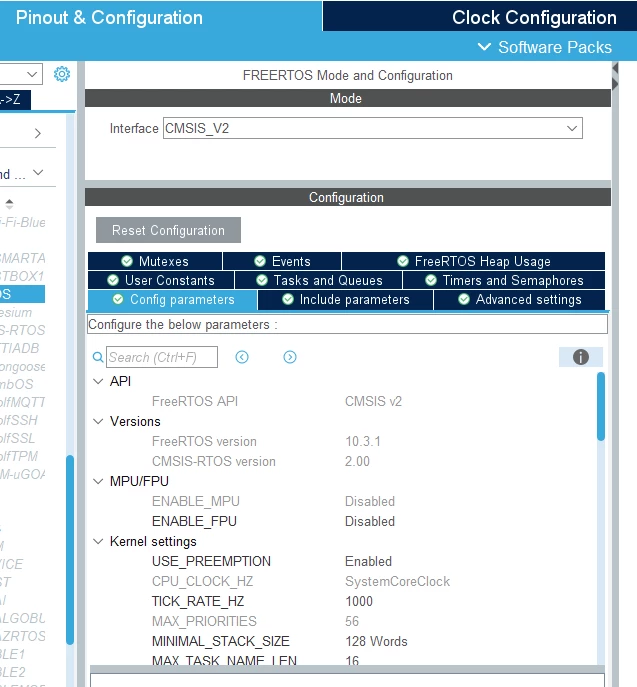The width and height of the screenshot is (637, 687).
Task: Open the categories settings gear icon
Action: pyautogui.click(x=62, y=74)
